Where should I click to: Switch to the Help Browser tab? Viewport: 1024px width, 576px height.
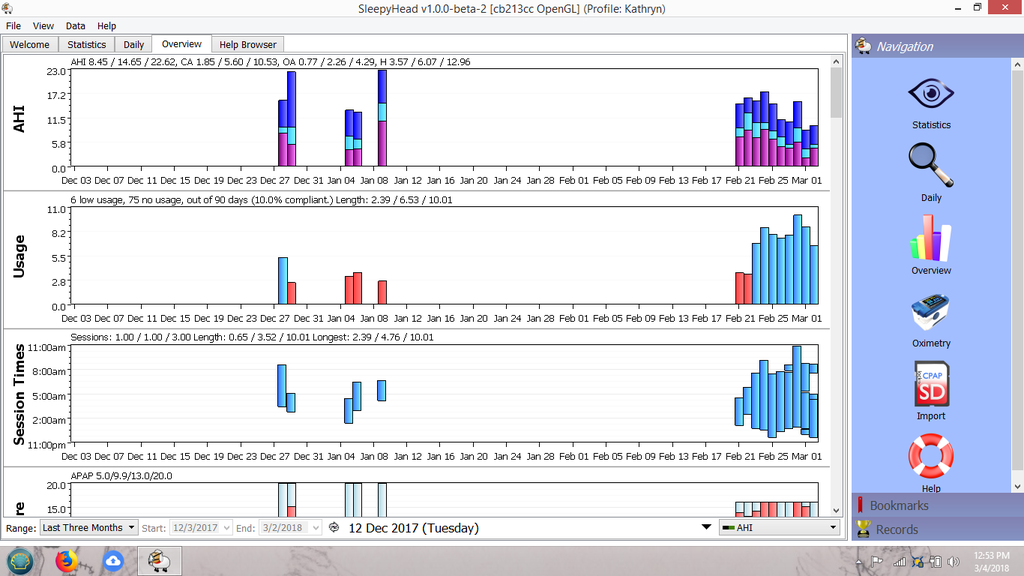coord(248,44)
